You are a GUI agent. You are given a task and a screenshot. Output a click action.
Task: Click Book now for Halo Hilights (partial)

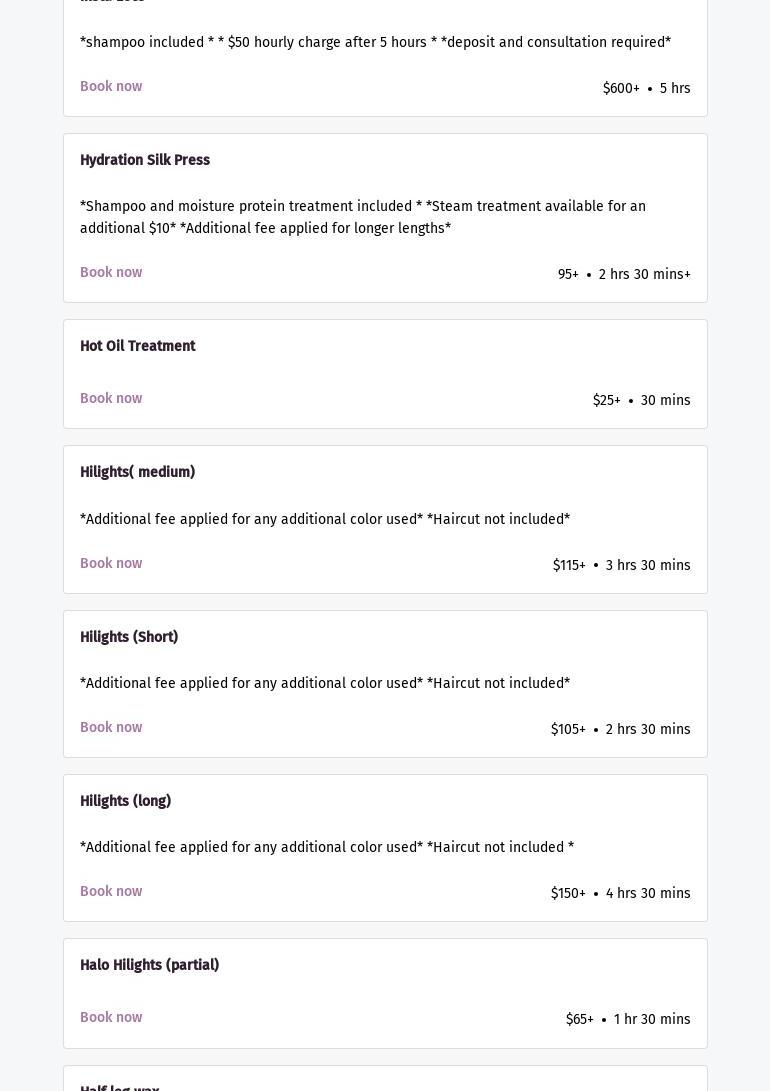[x=111, y=1018]
